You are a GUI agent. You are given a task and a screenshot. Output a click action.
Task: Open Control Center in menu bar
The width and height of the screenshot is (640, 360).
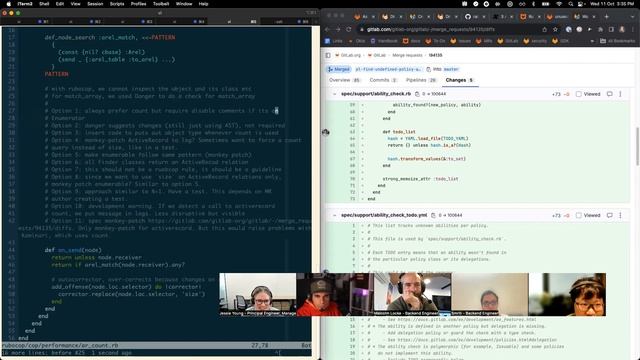581,4
